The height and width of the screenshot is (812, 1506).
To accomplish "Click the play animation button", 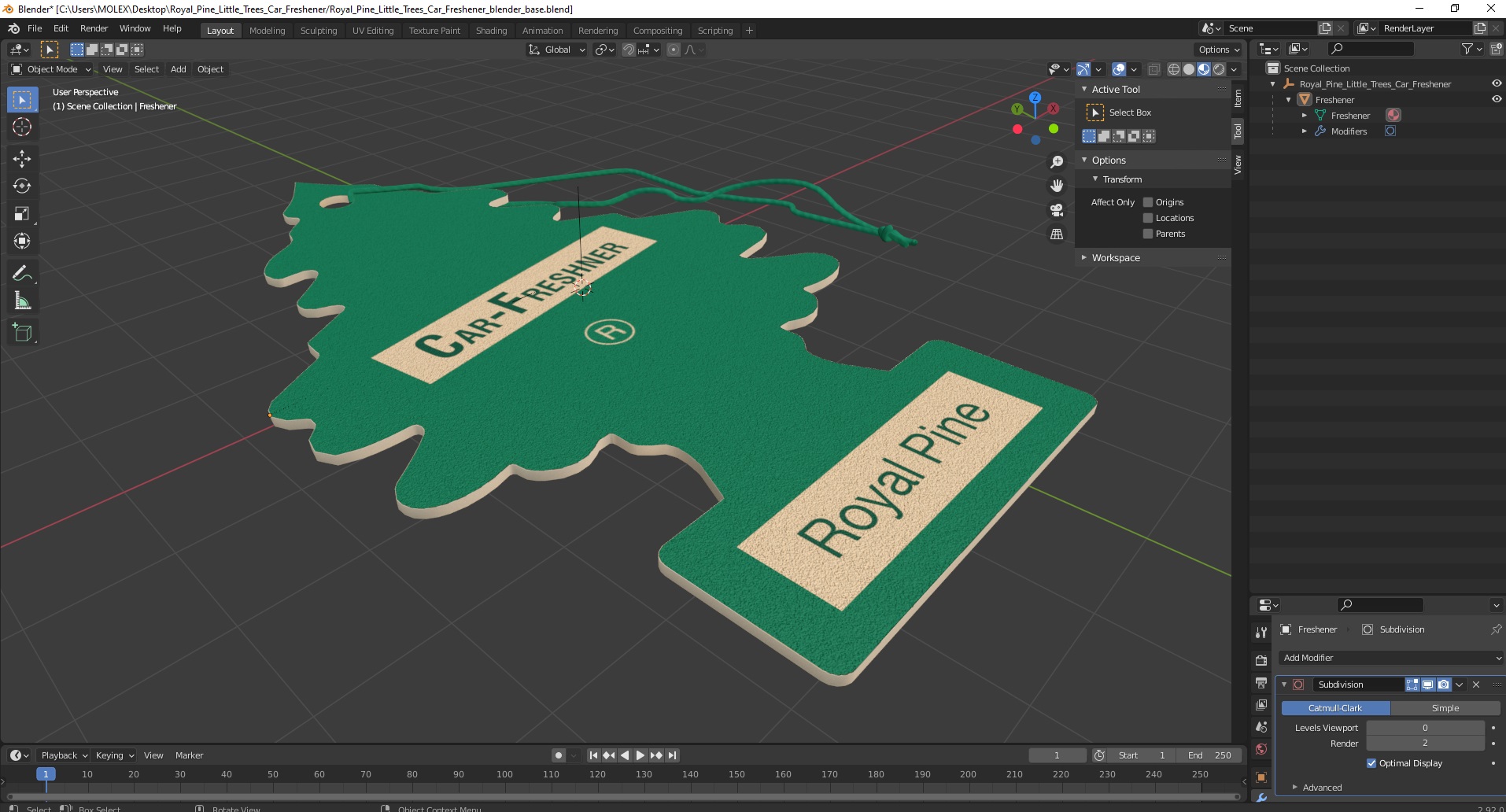I will point(640,755).
